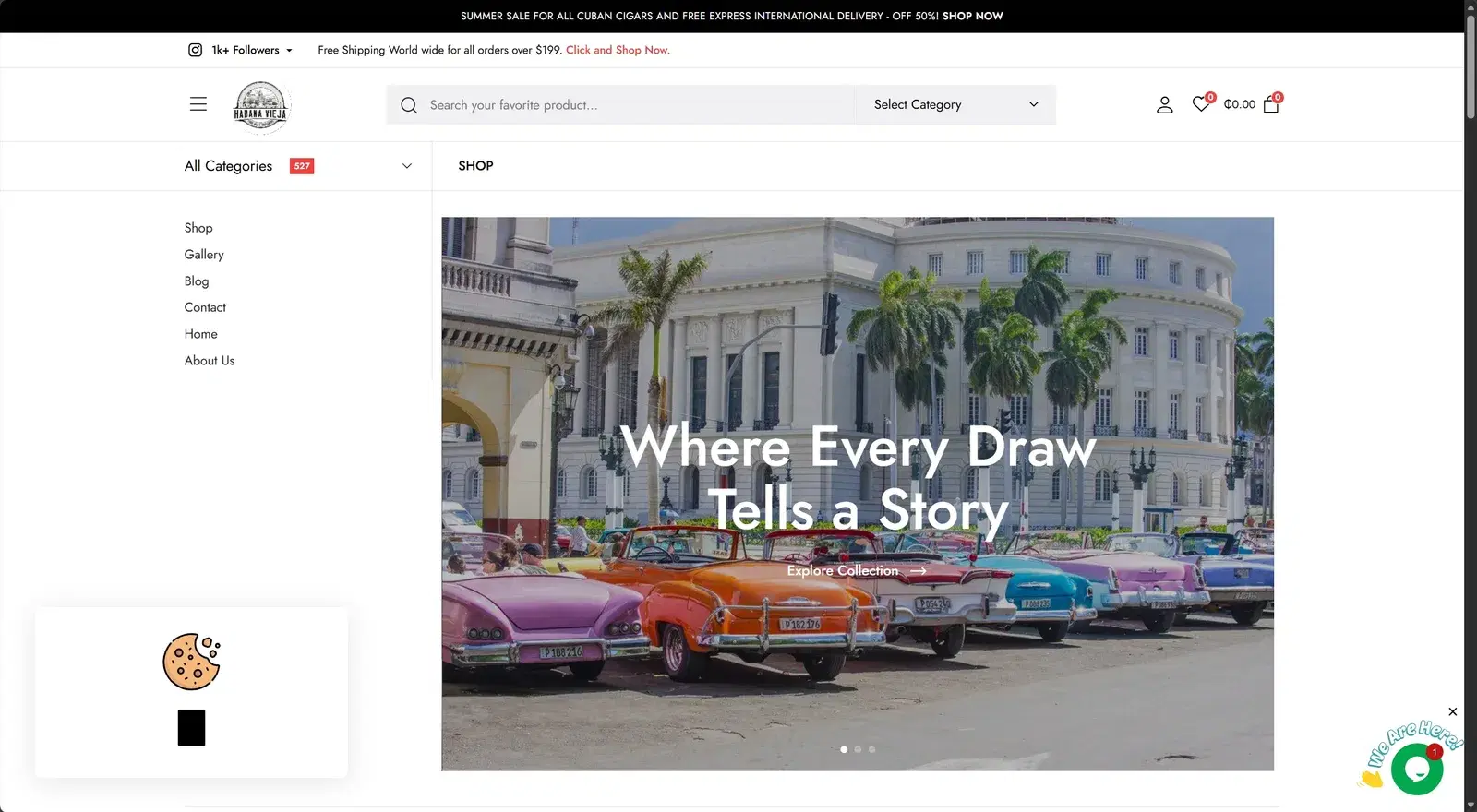Open the shopping cart bag icon
The width and height of the screenshot is (1477, 812).
point(1271,104)
